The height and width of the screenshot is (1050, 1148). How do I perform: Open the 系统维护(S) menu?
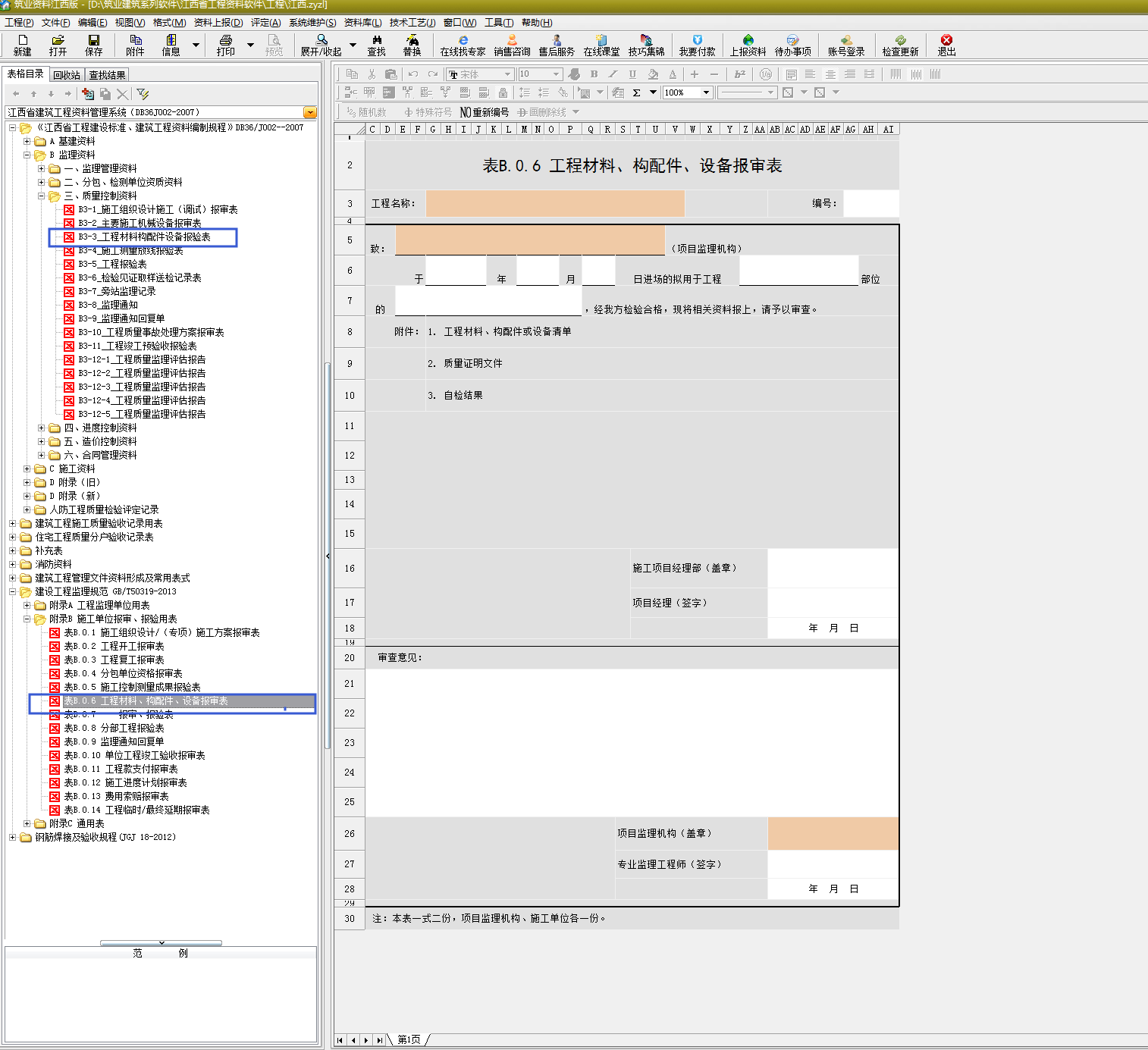(x=312, y=23)
